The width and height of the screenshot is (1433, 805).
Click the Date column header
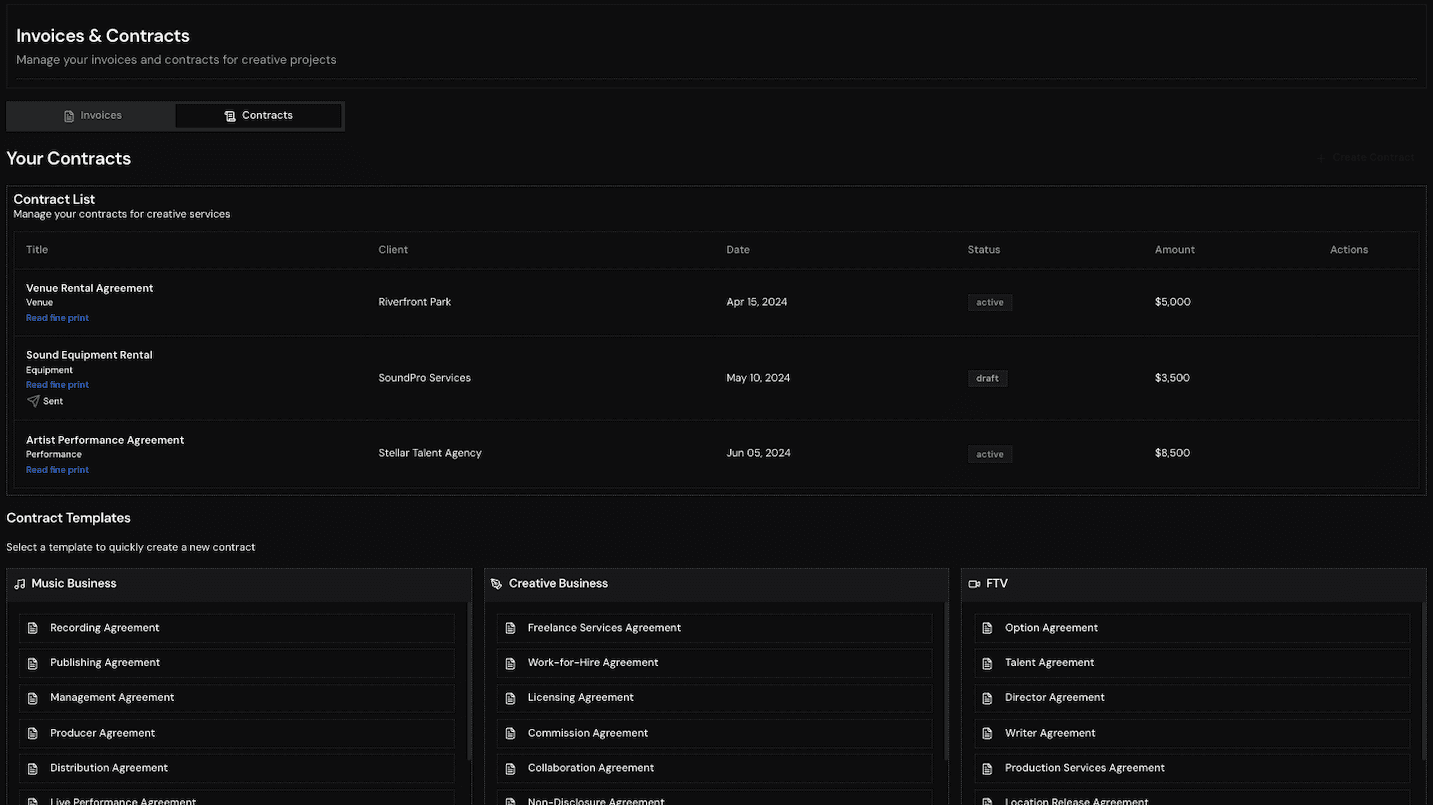(x=738, y=250)
